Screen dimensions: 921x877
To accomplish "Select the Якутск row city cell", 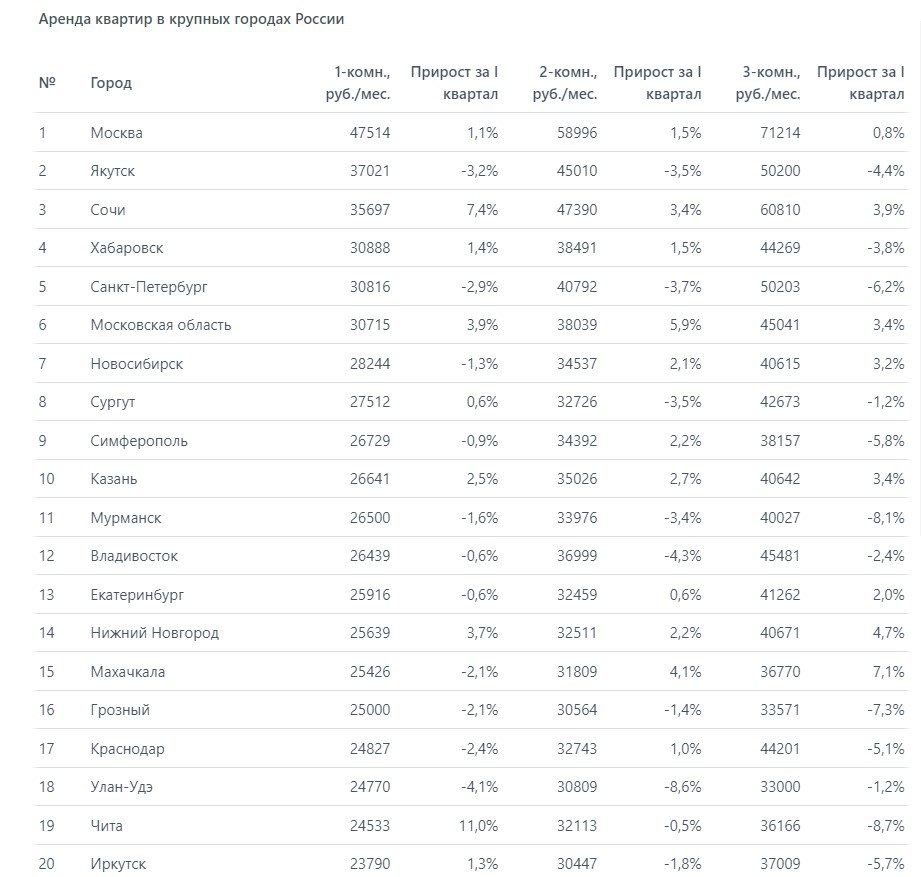I will point(112,171).
